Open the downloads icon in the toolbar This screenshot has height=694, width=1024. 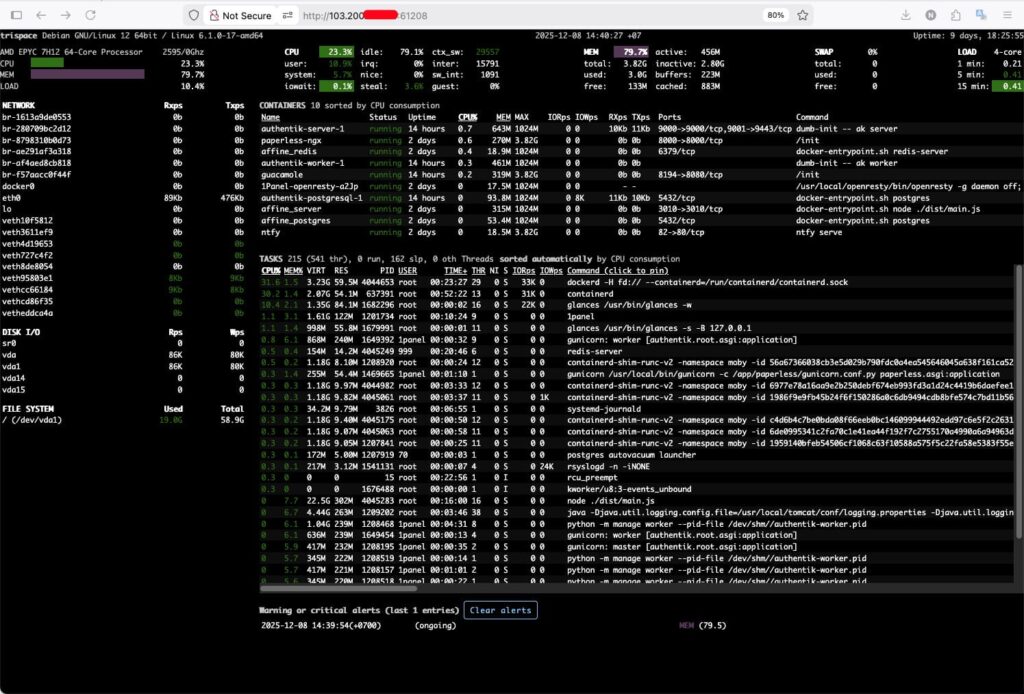[906, 14]
